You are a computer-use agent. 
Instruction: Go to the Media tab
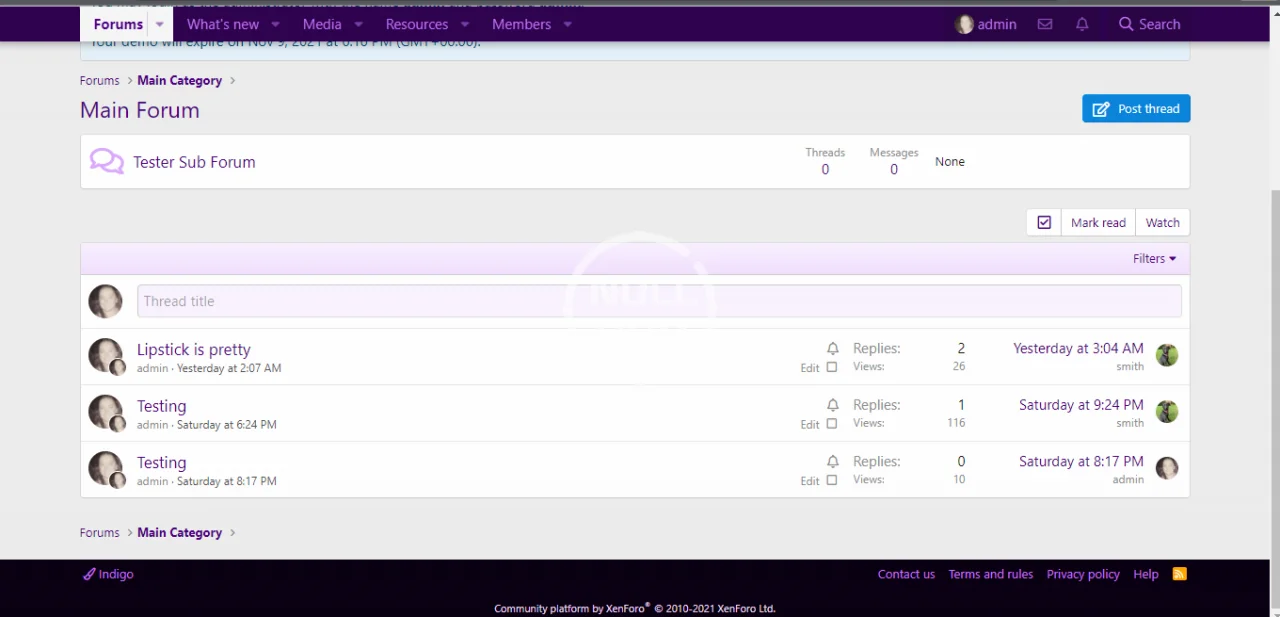(x=322, y=24)
